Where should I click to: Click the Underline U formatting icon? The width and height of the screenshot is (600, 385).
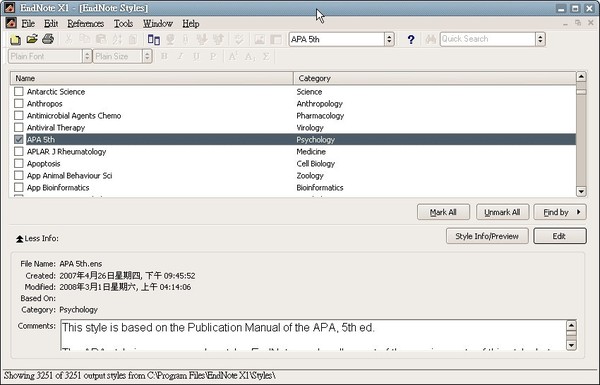[196, 57]
